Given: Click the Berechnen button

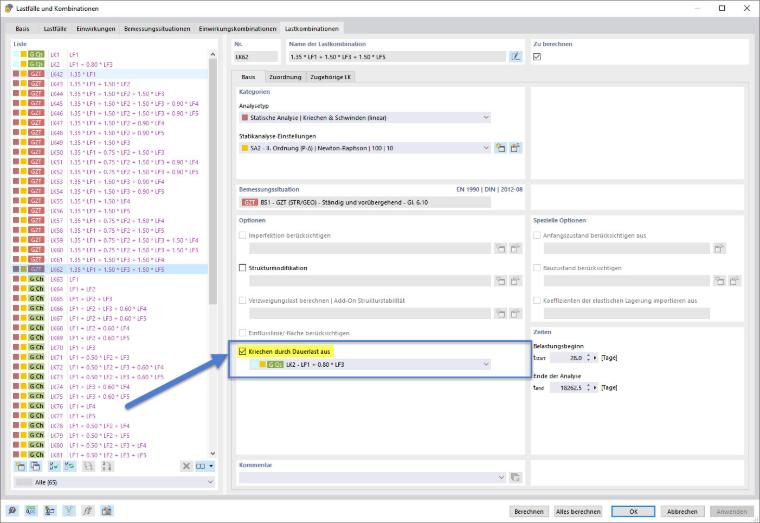Looking at the screenshot, I should coord(529,511).
